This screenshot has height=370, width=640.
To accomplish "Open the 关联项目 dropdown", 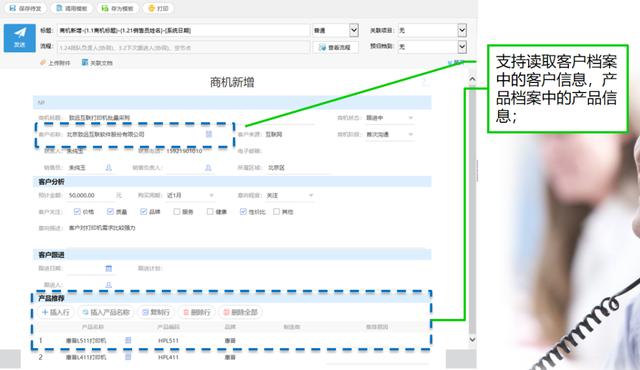I will coord(462,30).
